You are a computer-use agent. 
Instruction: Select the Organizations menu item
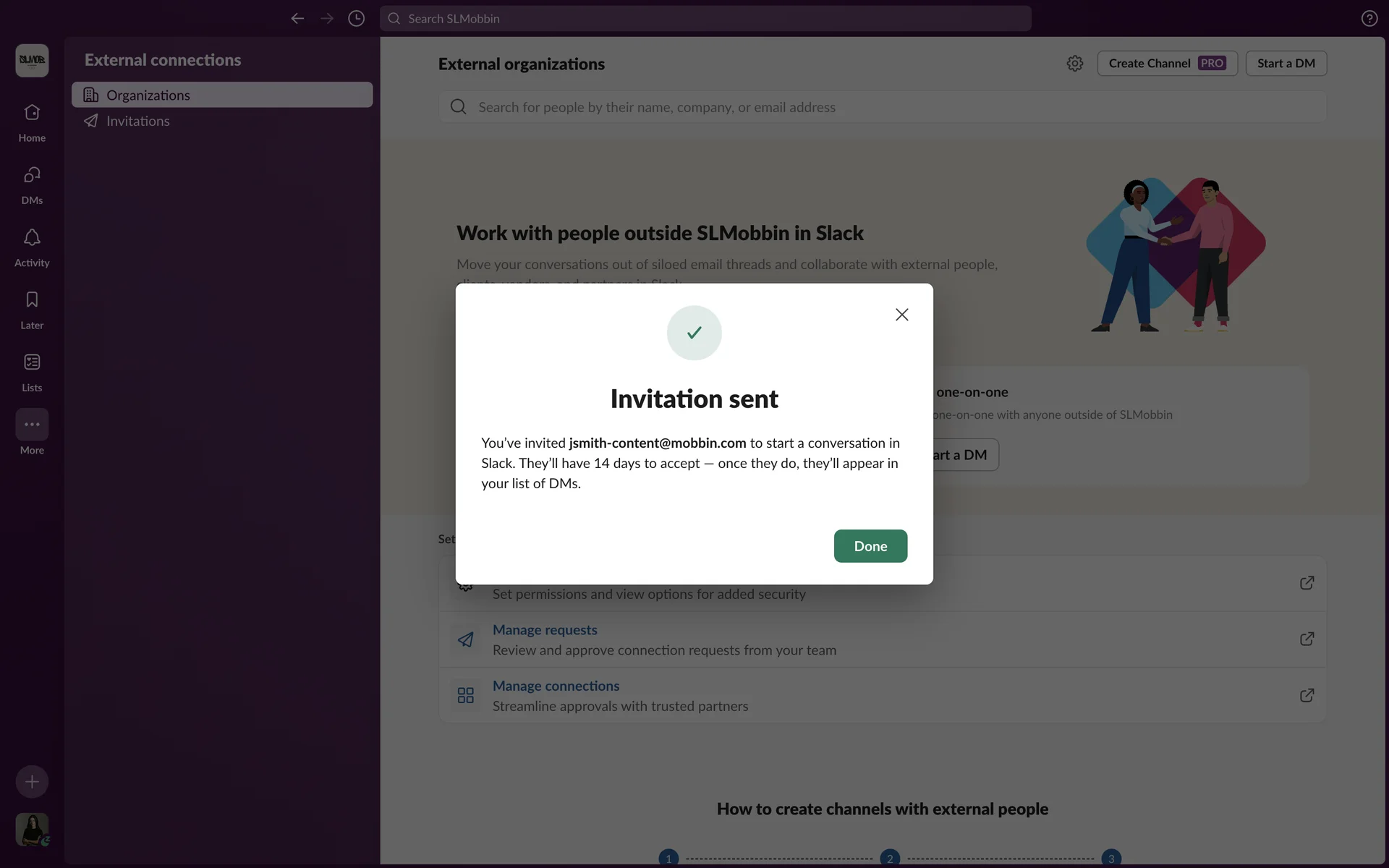click(221, 95)
